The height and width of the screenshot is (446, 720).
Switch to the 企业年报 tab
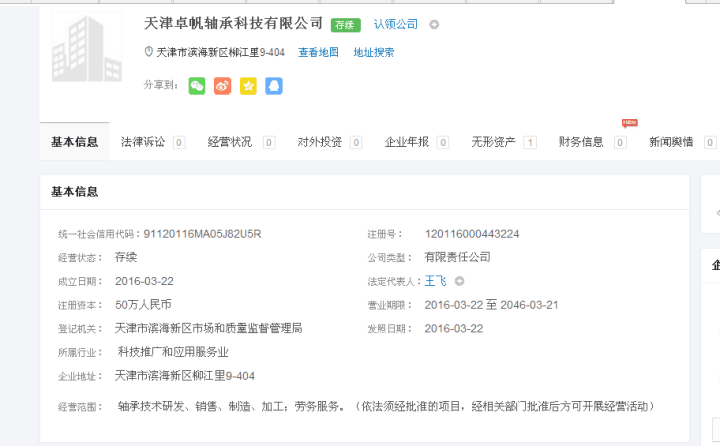coord(407,142)
